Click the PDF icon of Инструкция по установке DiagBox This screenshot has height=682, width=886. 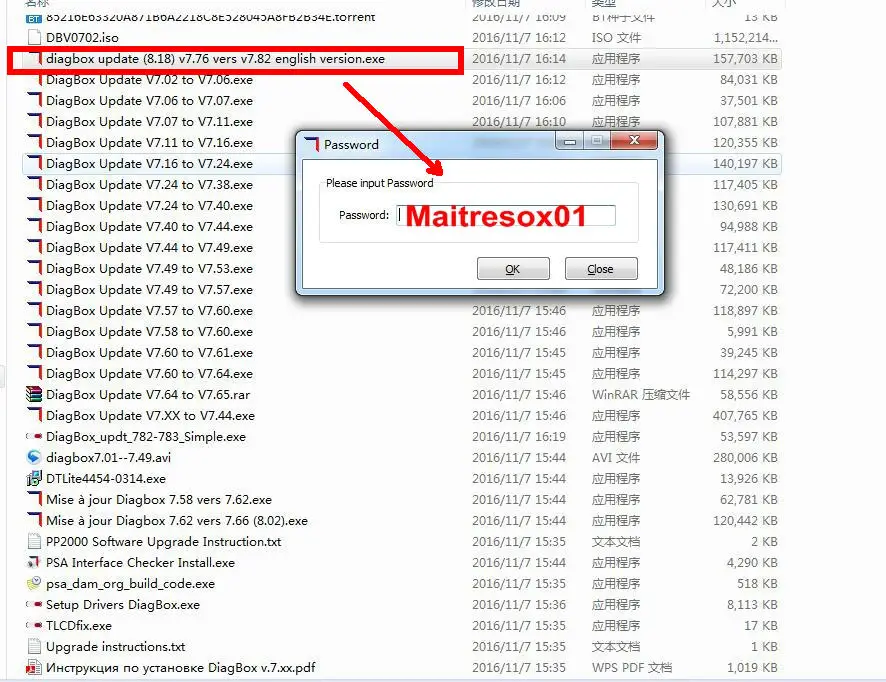pyautogui.click(x=34, y=667)
